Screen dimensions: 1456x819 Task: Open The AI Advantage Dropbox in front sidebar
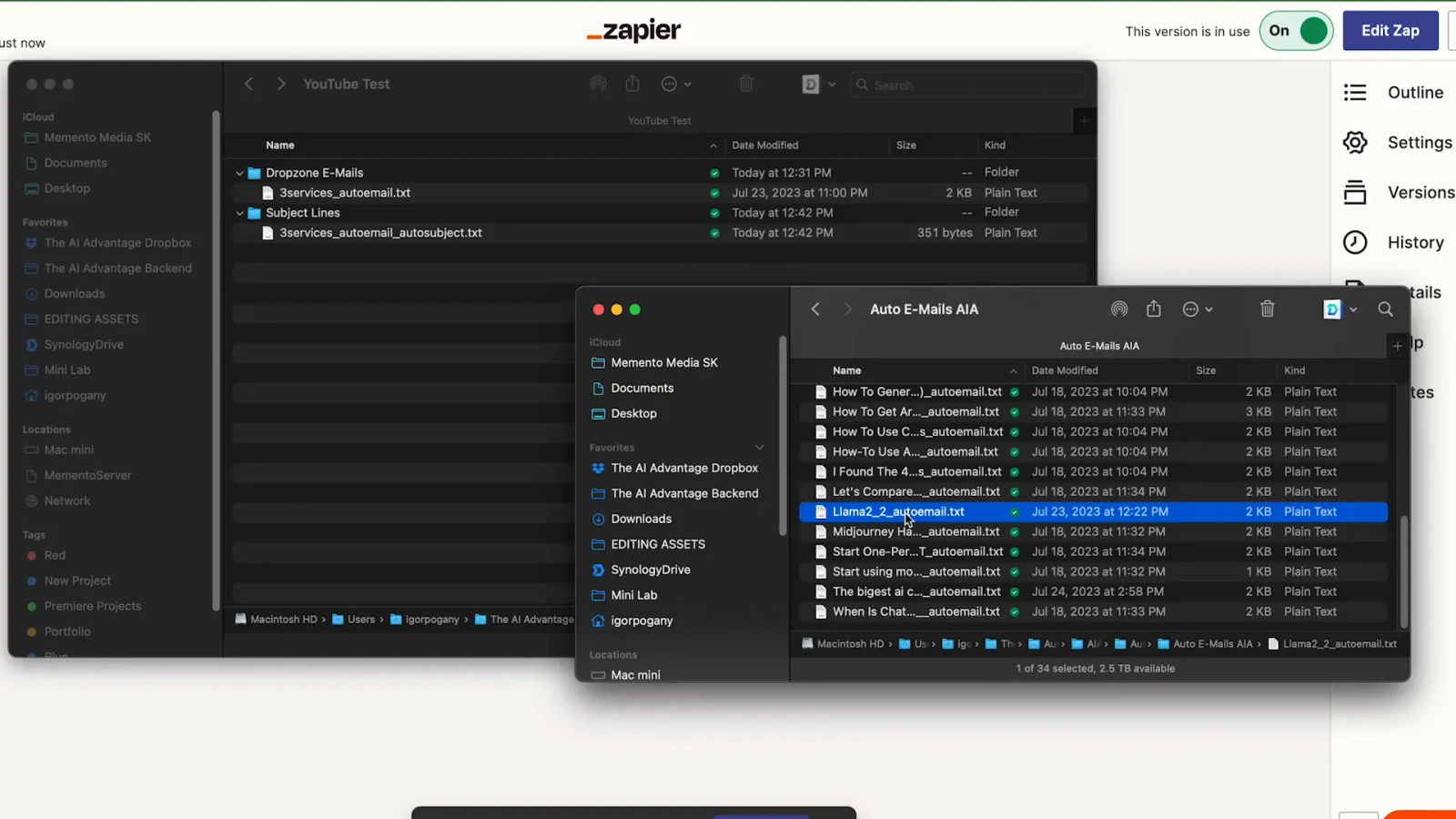point(683,468)
